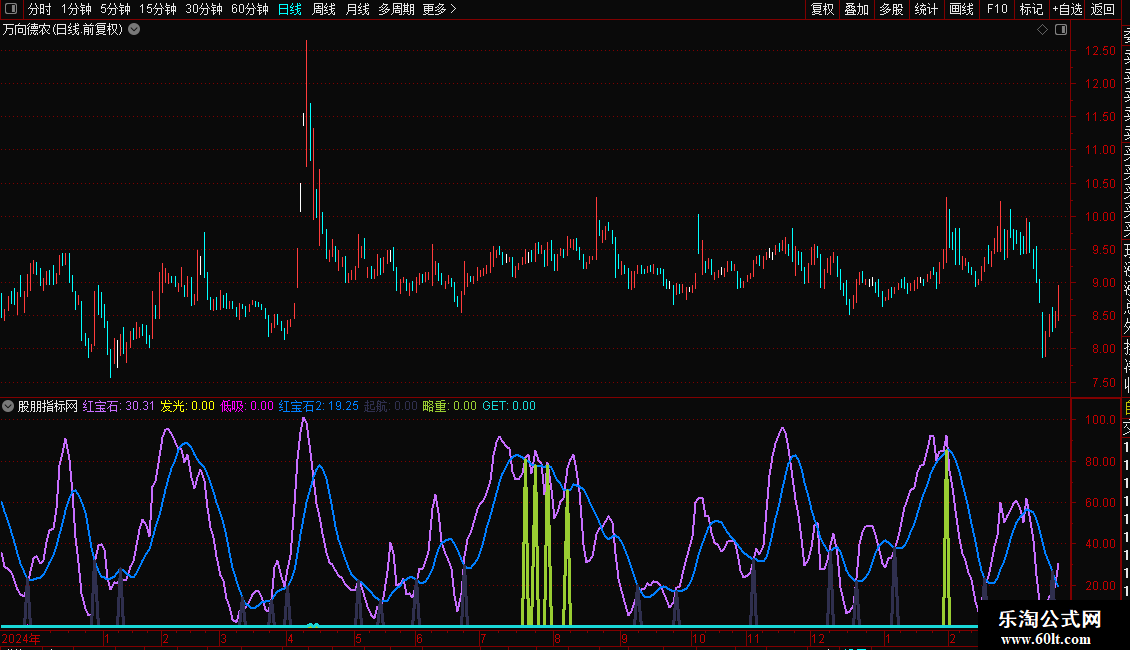The image size is (1130, 650).
Task: Click the 12.50 price axis label
Action: [x=1100, y=51]
